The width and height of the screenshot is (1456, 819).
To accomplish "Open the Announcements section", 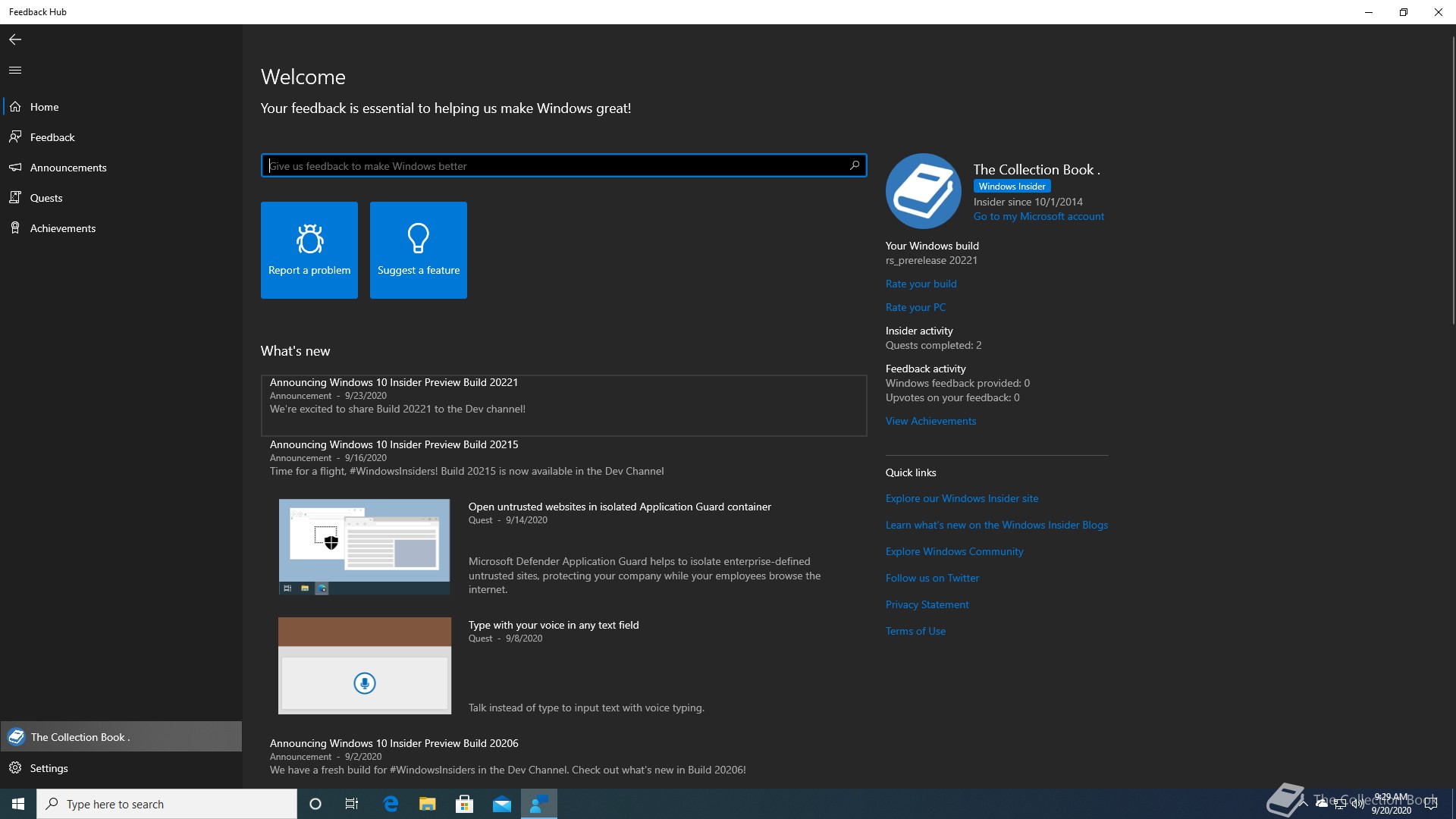I will pos(121,168).
